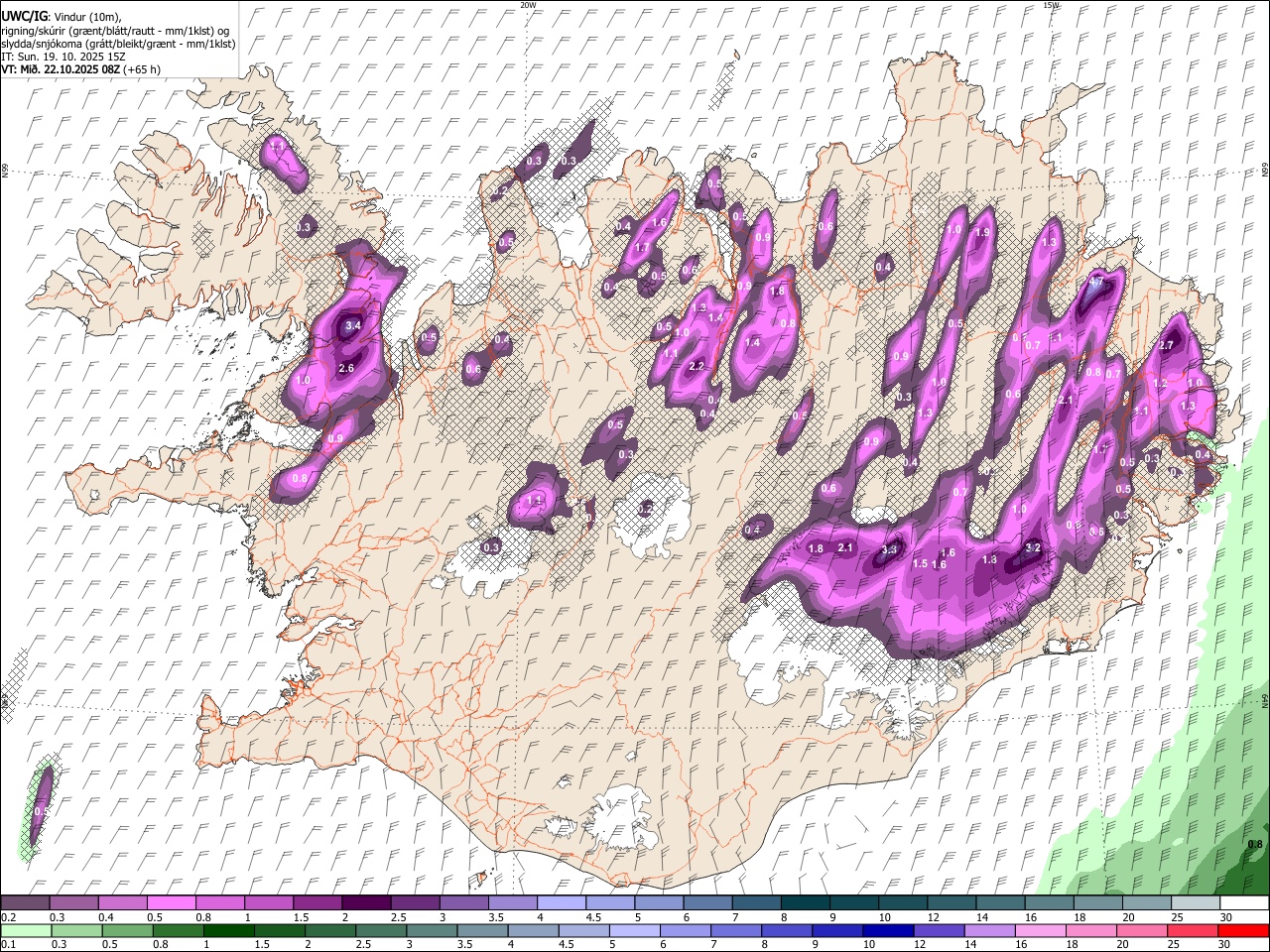Pick the light lavender 4 swatch in the upper legend row
The width and height of the screenshot is (1270, 952).
(560, 903)
